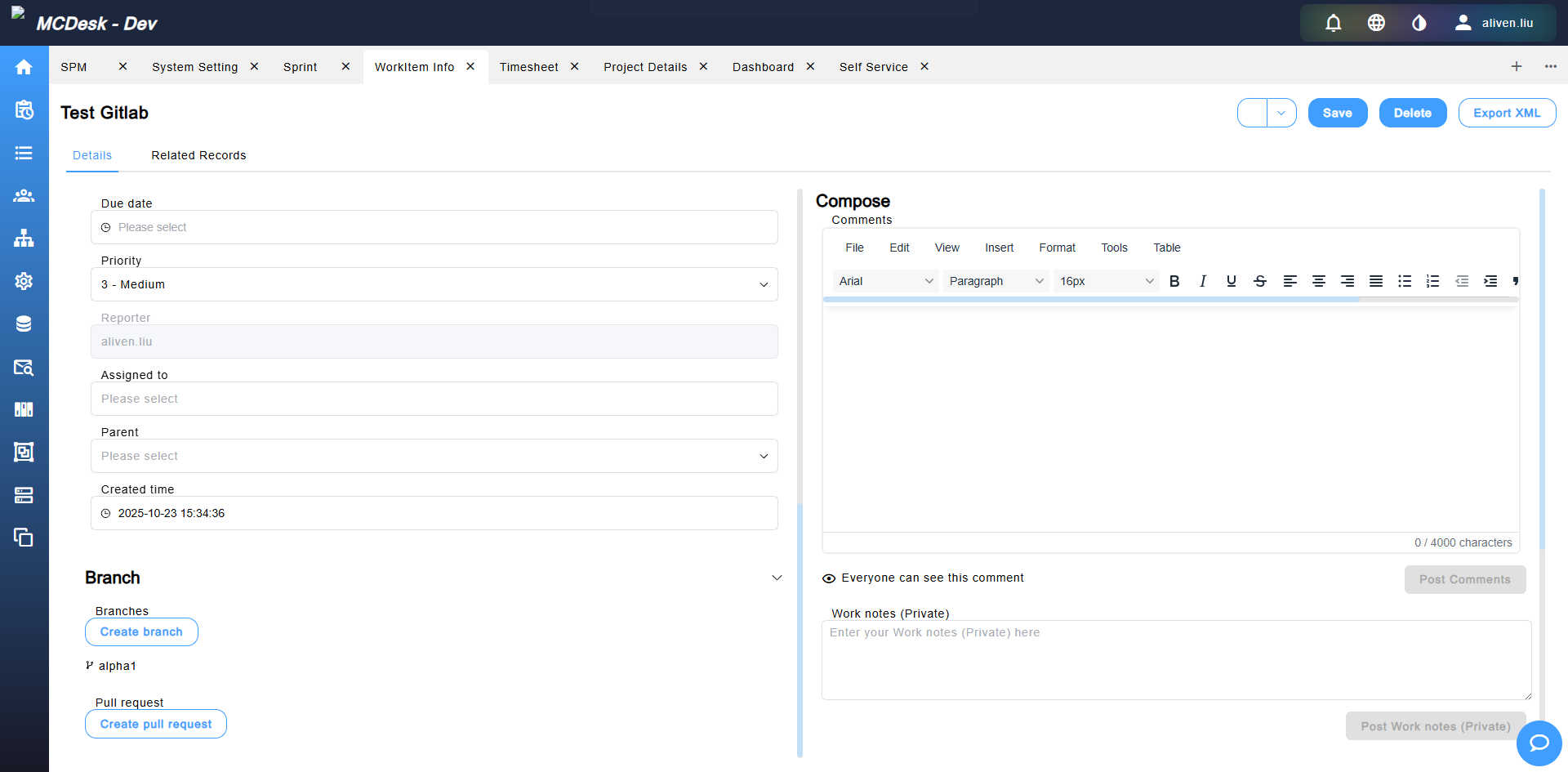Open the File menu in editor
1568x772 pixels.
point(855,248)
